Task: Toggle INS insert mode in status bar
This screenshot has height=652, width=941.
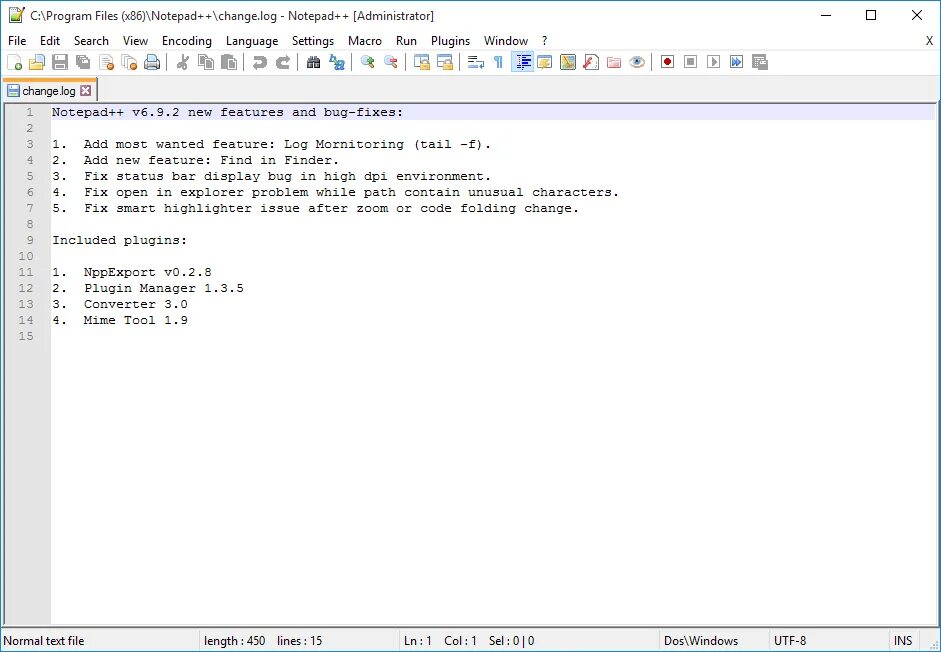Action: pos(903,641)
